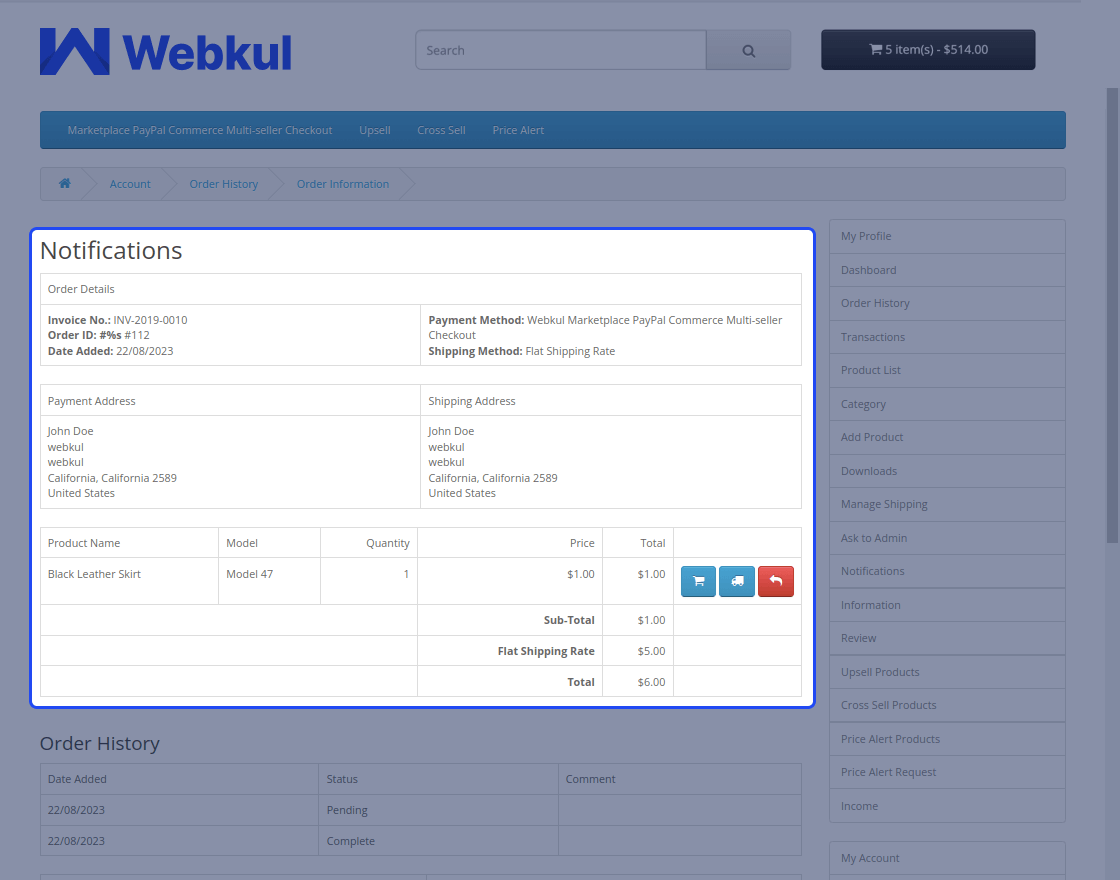Click the Payment Address header cell
The image size is (1120, 880).
click(x=230, y=401)
